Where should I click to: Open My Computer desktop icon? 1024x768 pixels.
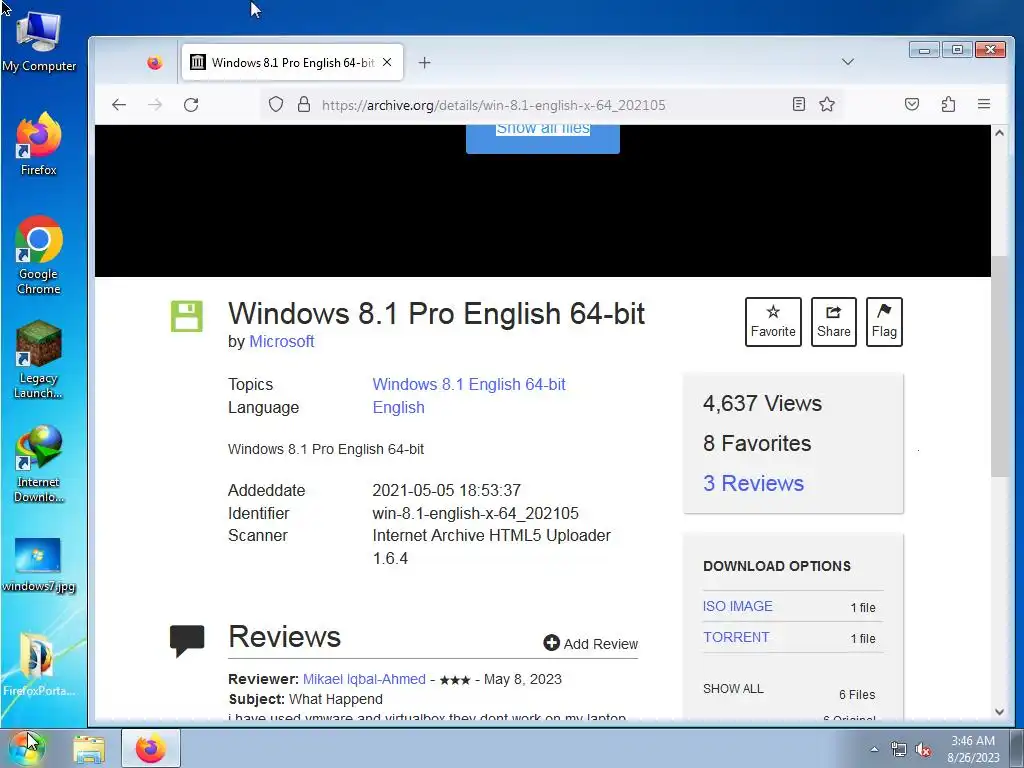[39, 42]
